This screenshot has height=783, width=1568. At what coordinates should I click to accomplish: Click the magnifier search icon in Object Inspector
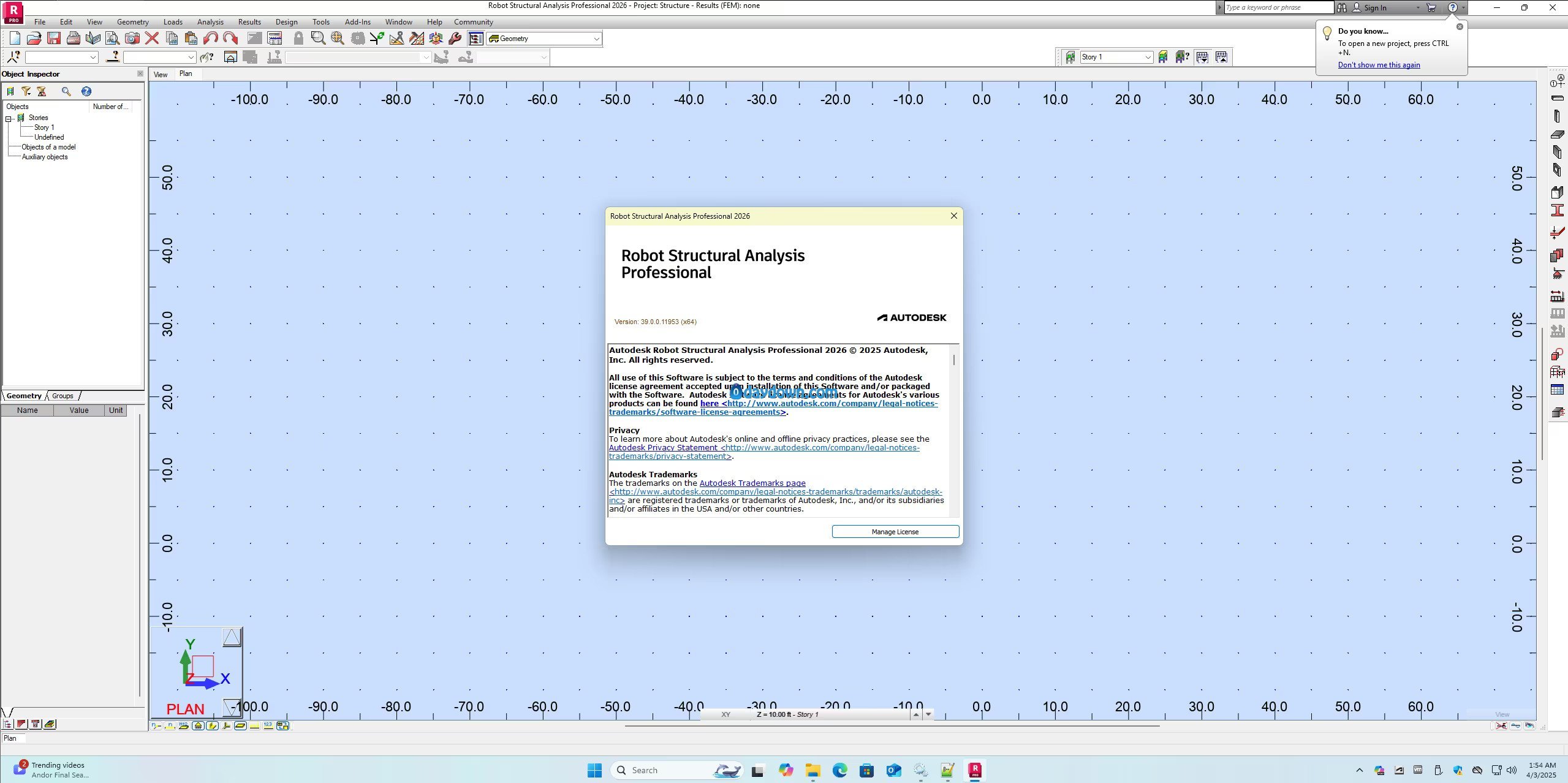66,91
